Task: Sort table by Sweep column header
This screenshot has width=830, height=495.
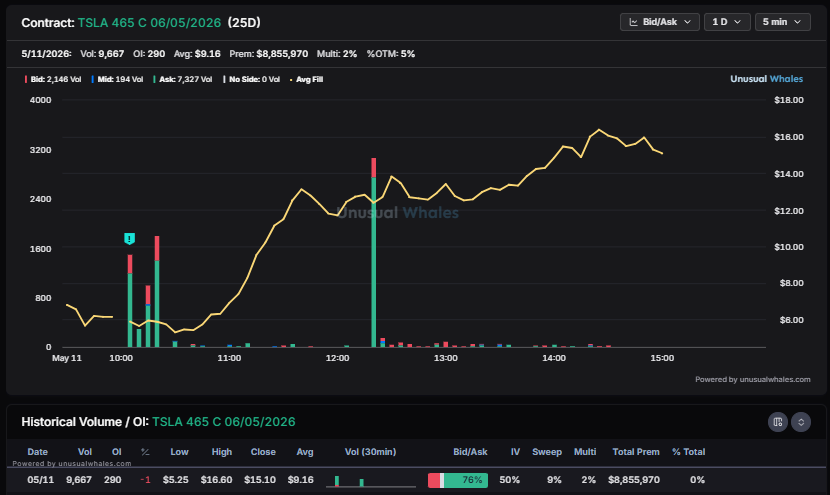Action: (x=547, y=452)
